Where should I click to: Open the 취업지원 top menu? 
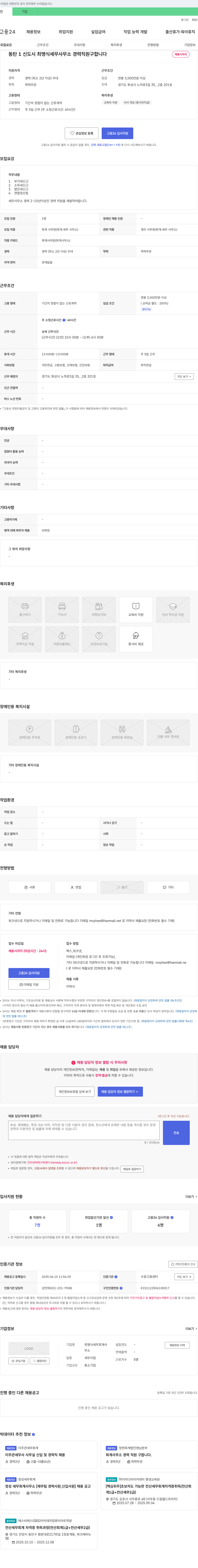66,32
